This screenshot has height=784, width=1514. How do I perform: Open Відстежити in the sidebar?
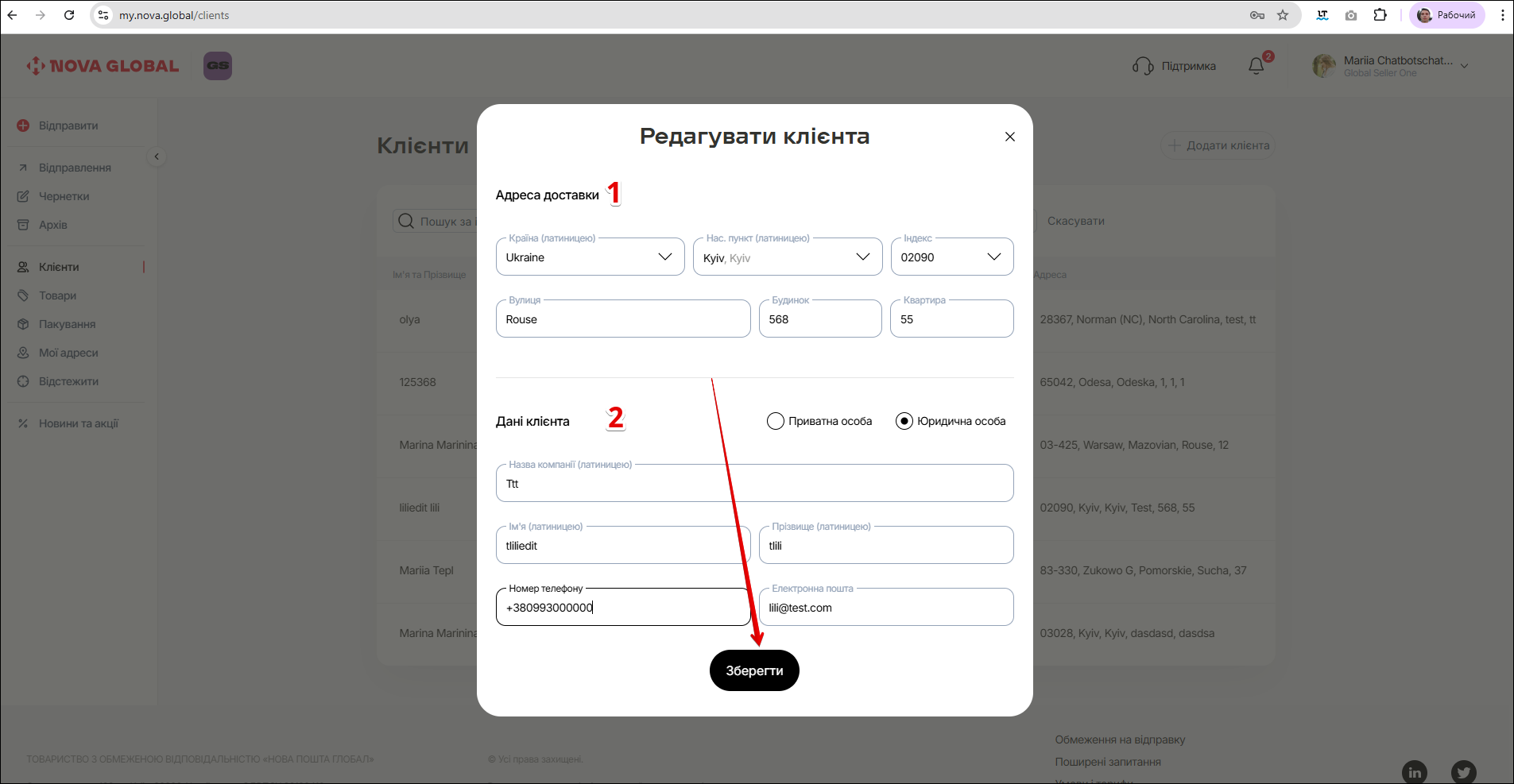[59, 381]
